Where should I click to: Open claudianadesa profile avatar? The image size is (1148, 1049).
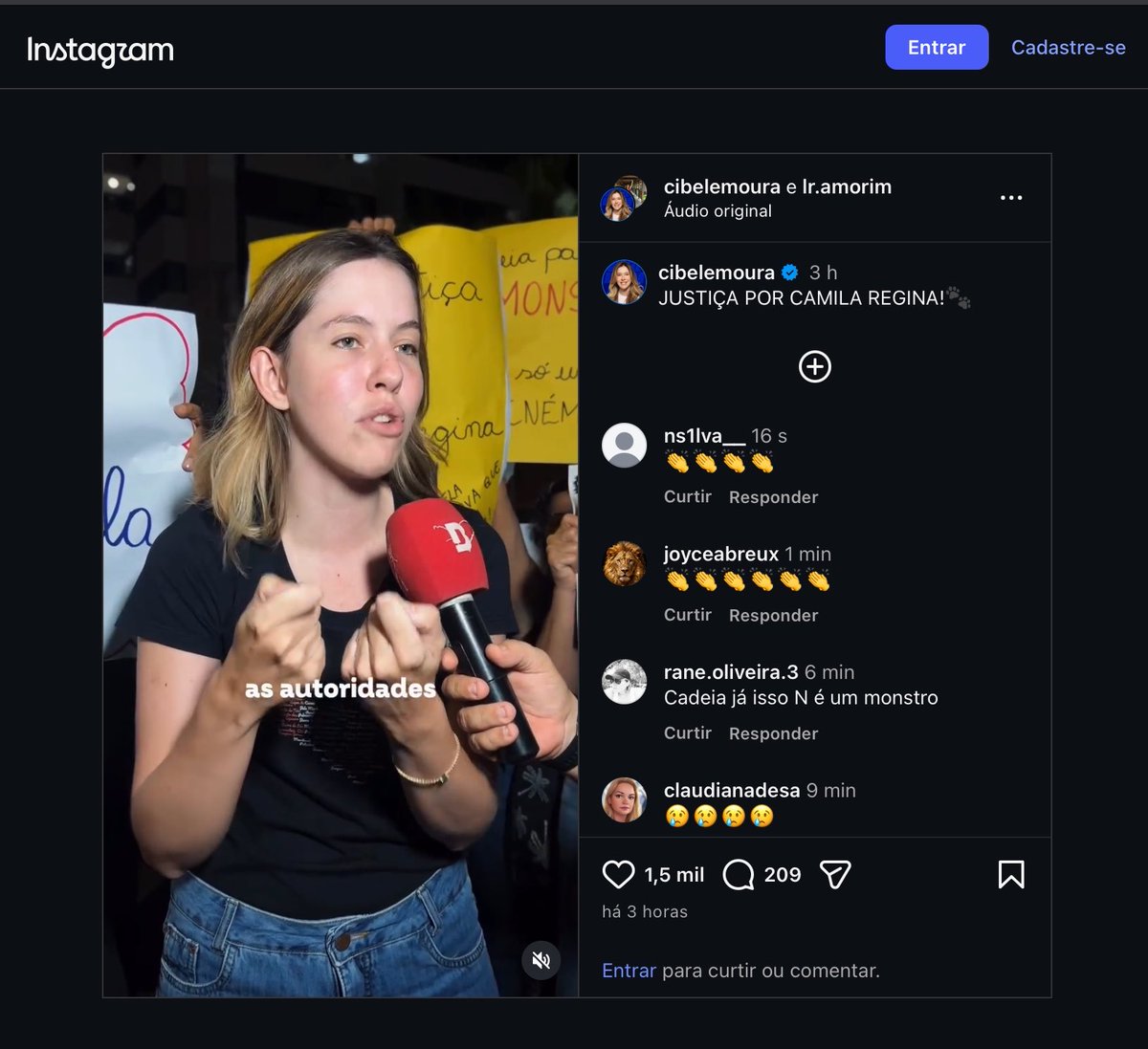624,799
